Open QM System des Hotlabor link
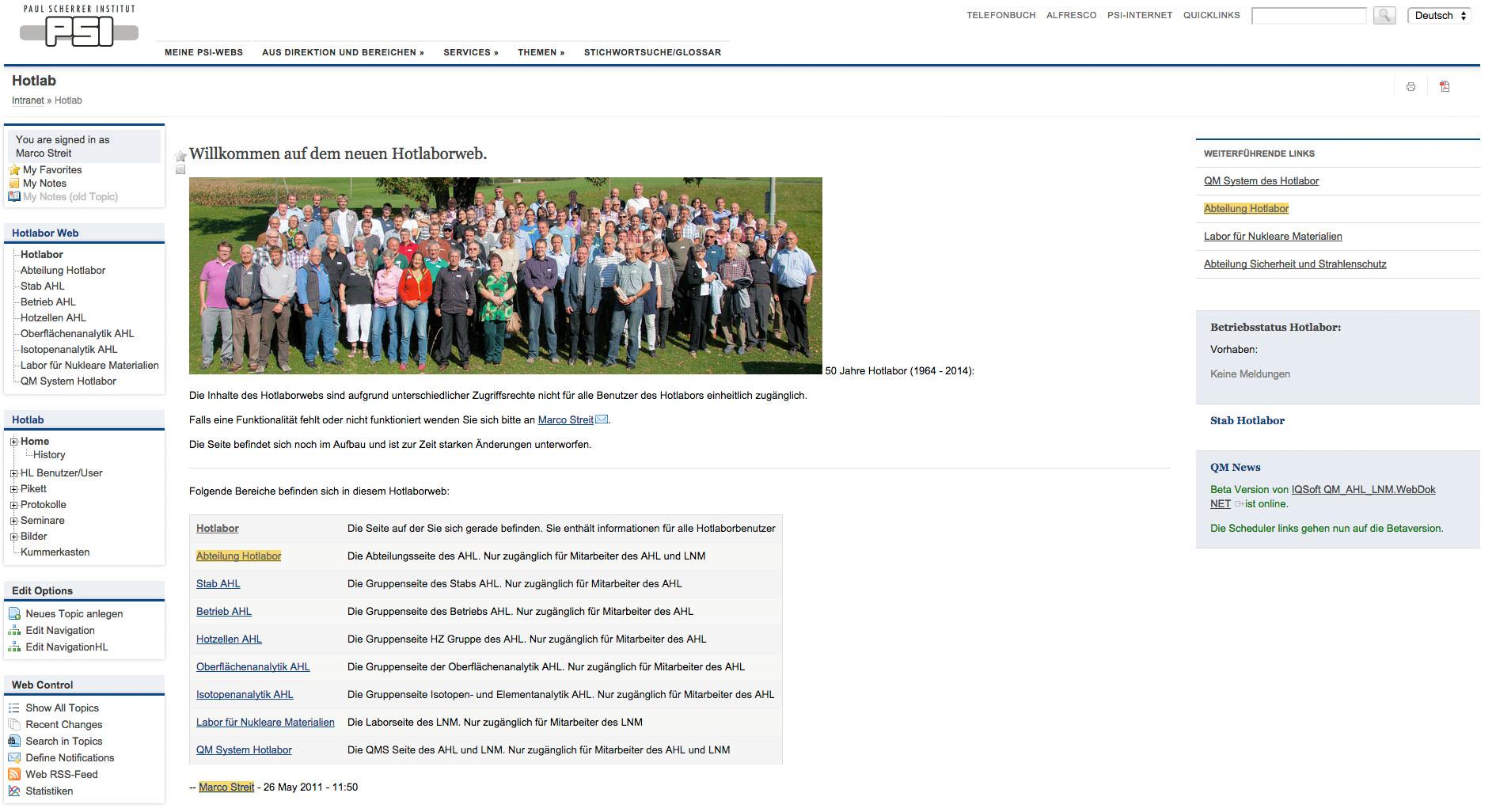This screenshot has width=1496, height=812. coord(1261,181)
